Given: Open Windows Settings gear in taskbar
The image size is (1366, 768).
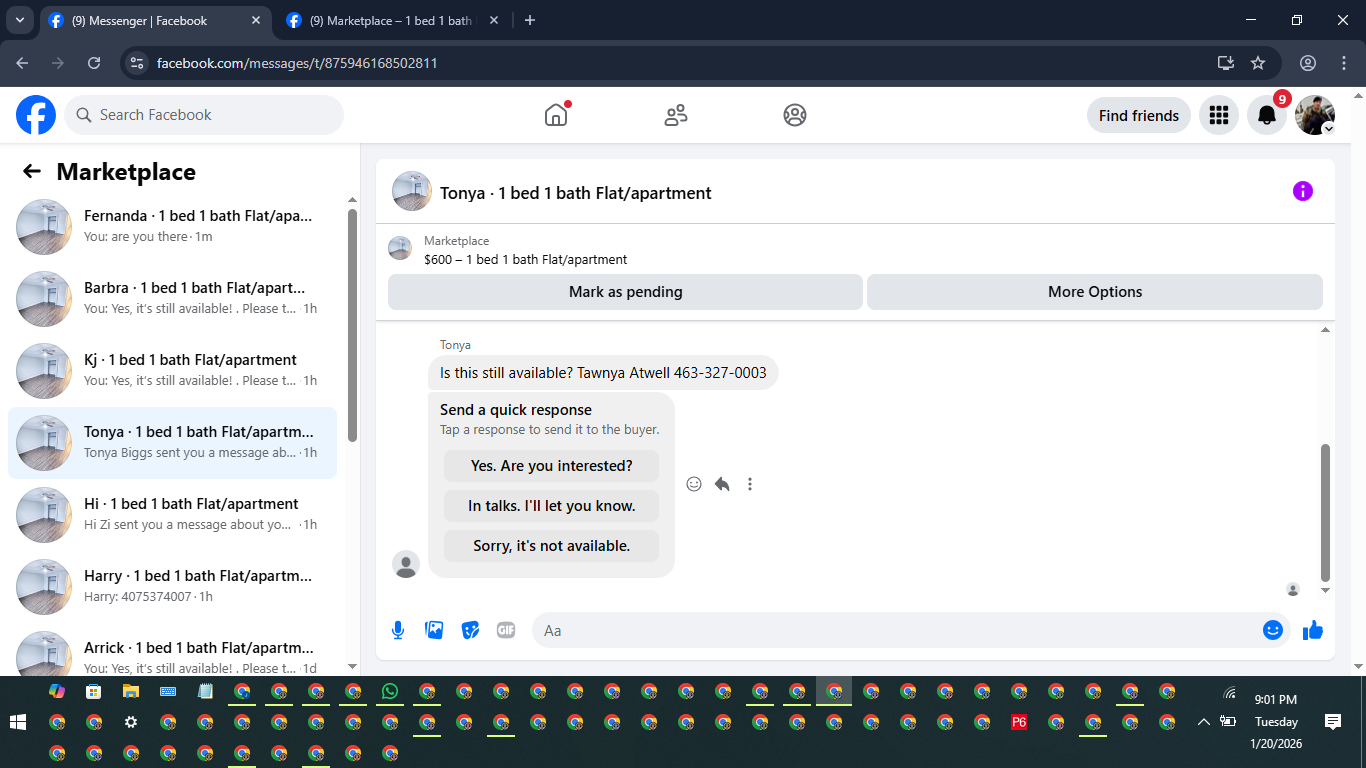Looking at the screenshot, I should pos(131,722).
